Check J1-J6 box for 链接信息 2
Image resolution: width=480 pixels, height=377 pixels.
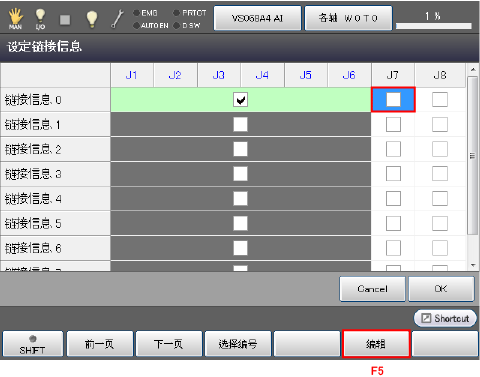pyautogui.click(x=240, y=149)
